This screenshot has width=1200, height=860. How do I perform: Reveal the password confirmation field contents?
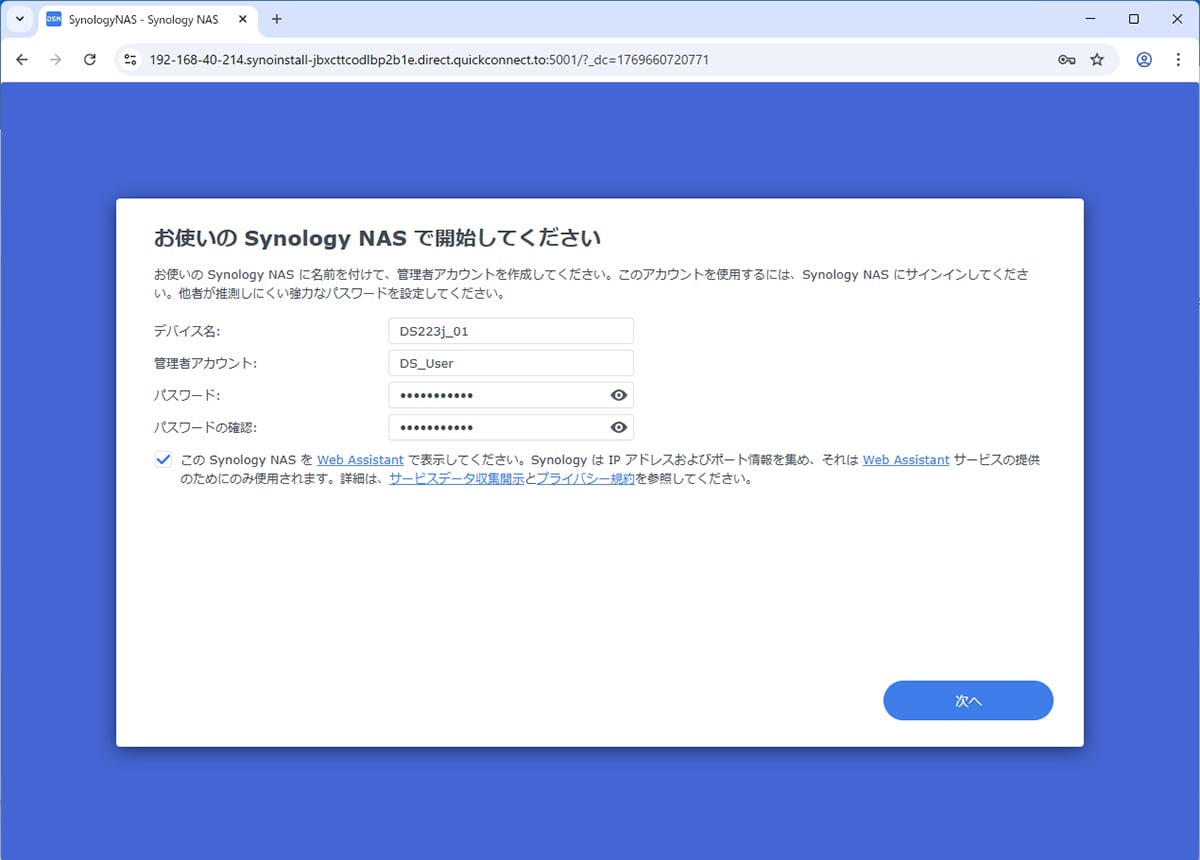tap(619, 428)
